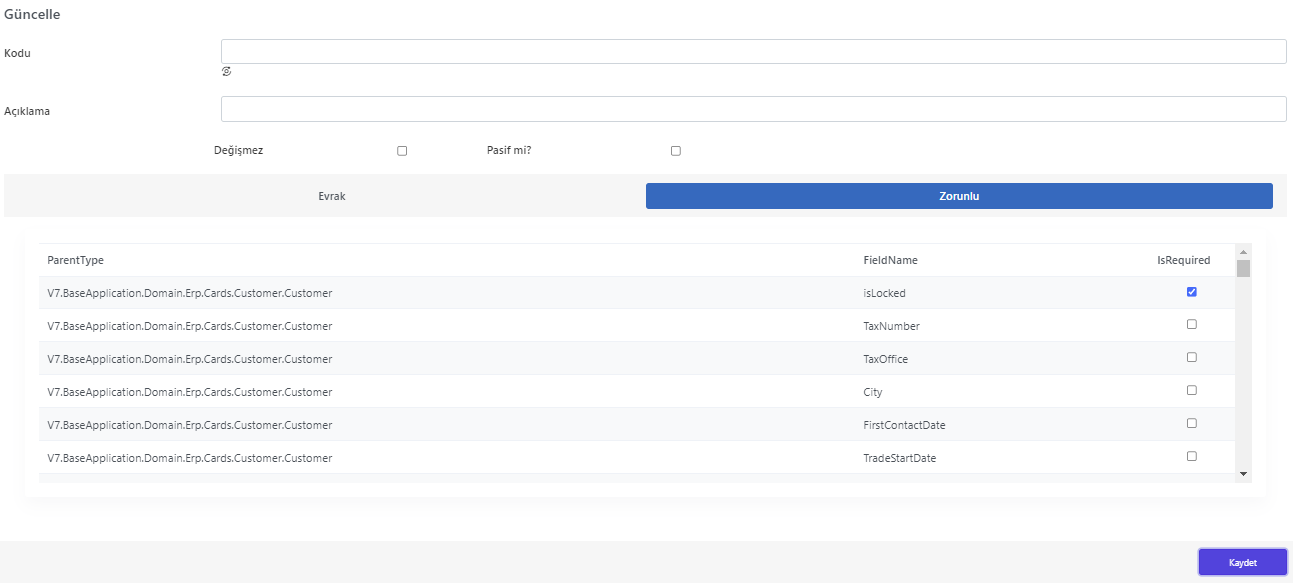Select the FirstContactDate field name cell
The image size is (1293, 583).
(905, 425)
